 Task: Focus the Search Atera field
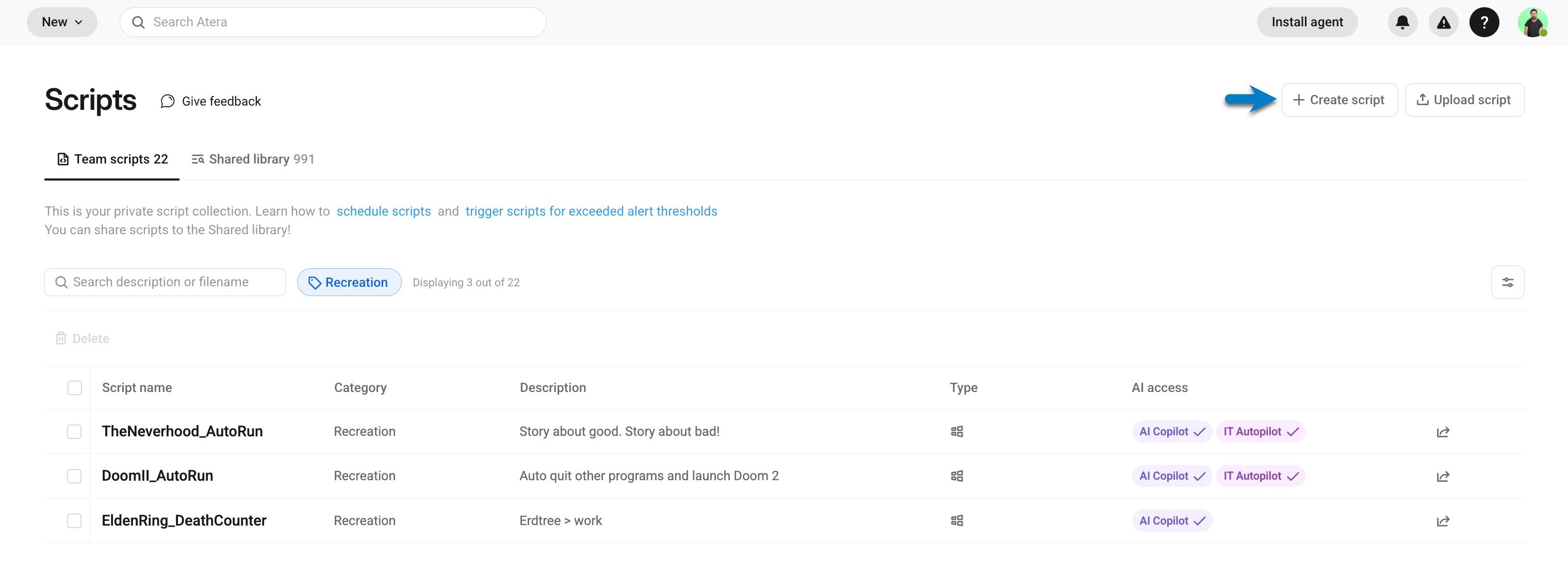[333, 23]
